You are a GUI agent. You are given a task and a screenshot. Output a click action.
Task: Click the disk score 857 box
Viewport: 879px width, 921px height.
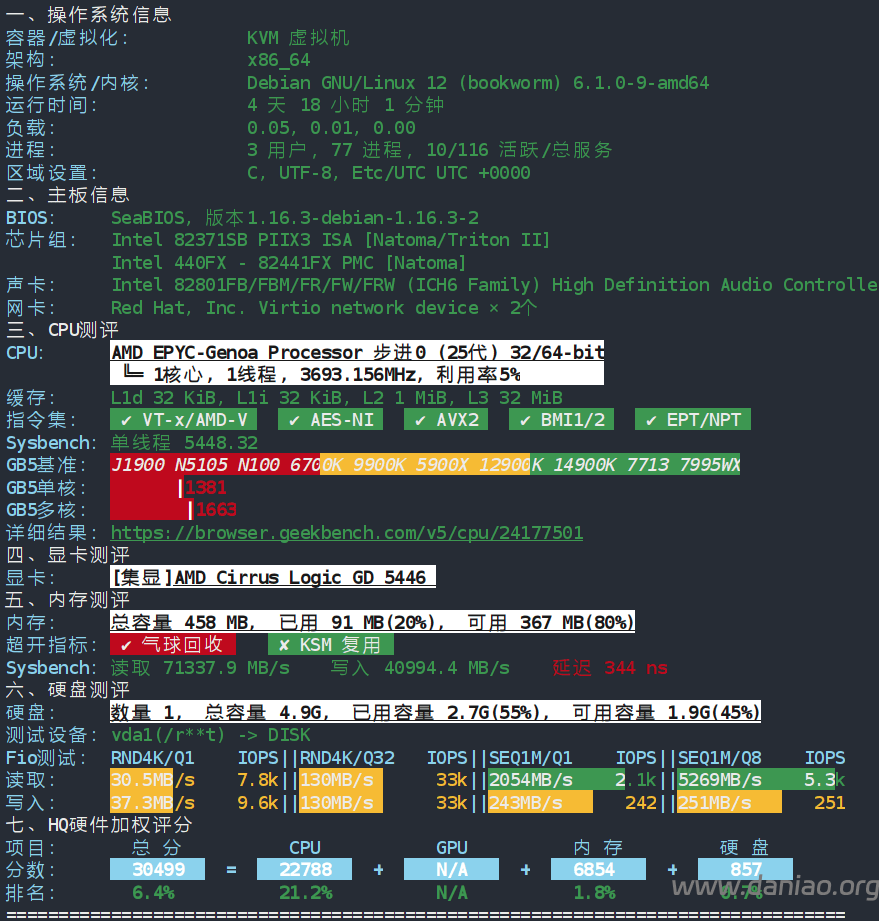[x=745, y=870]
